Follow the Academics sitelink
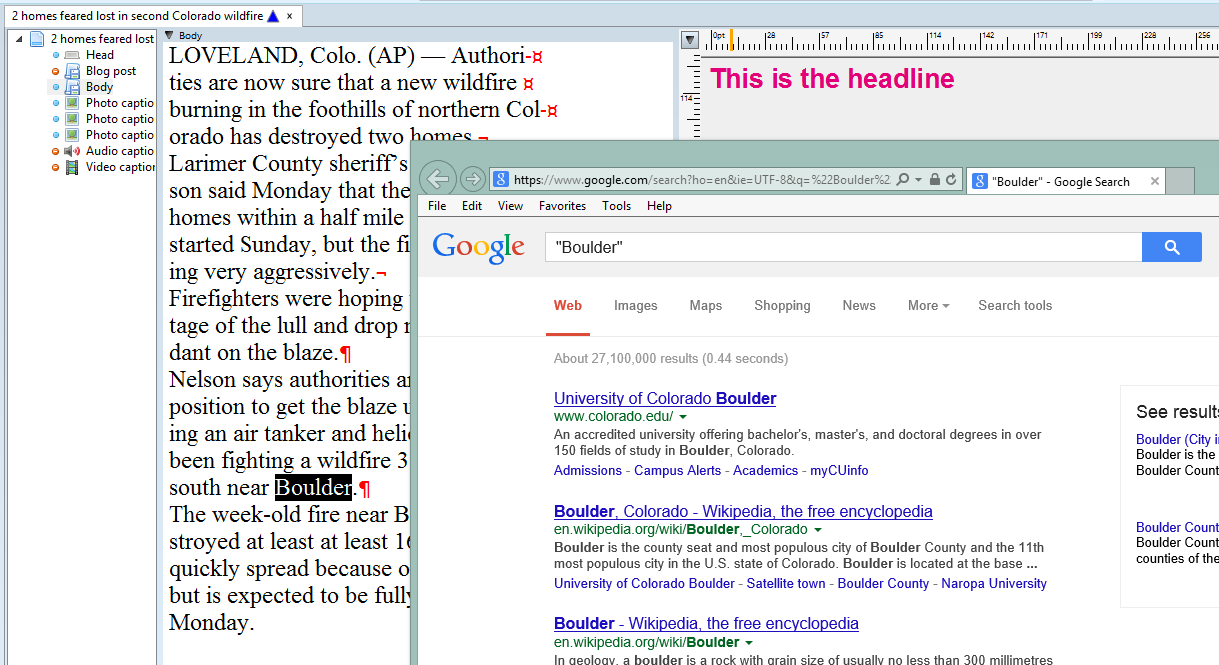This screenshot has width=1219, height=665. pyautogui.click(x=766, y=471)
